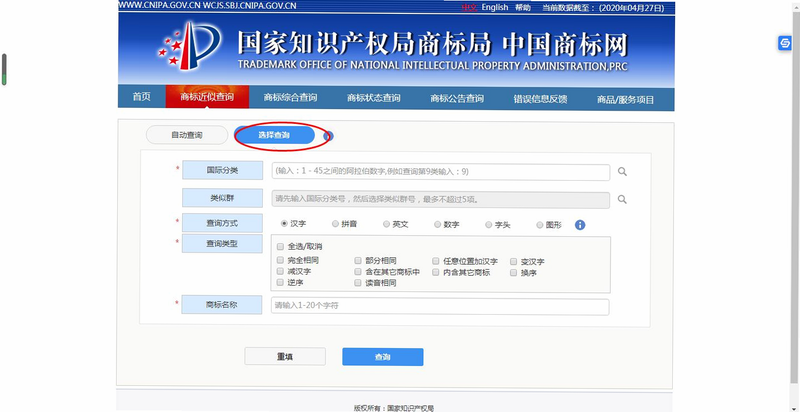Select the 英文 query method radio
Viewport: 800px width, 412px height.
386,224
